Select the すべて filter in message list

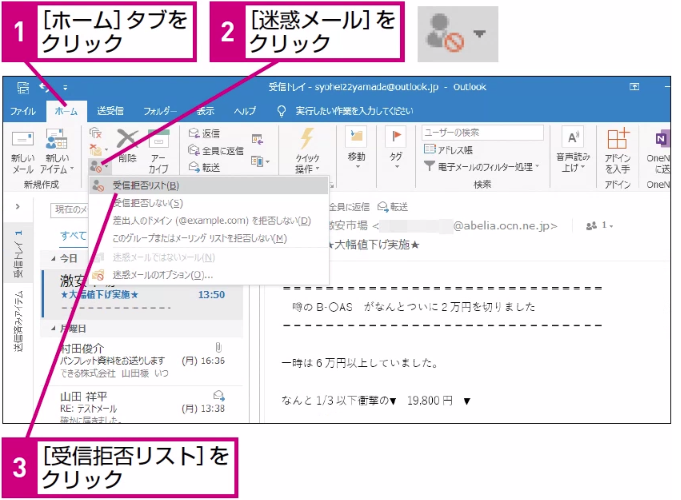(x=73, y=236)
